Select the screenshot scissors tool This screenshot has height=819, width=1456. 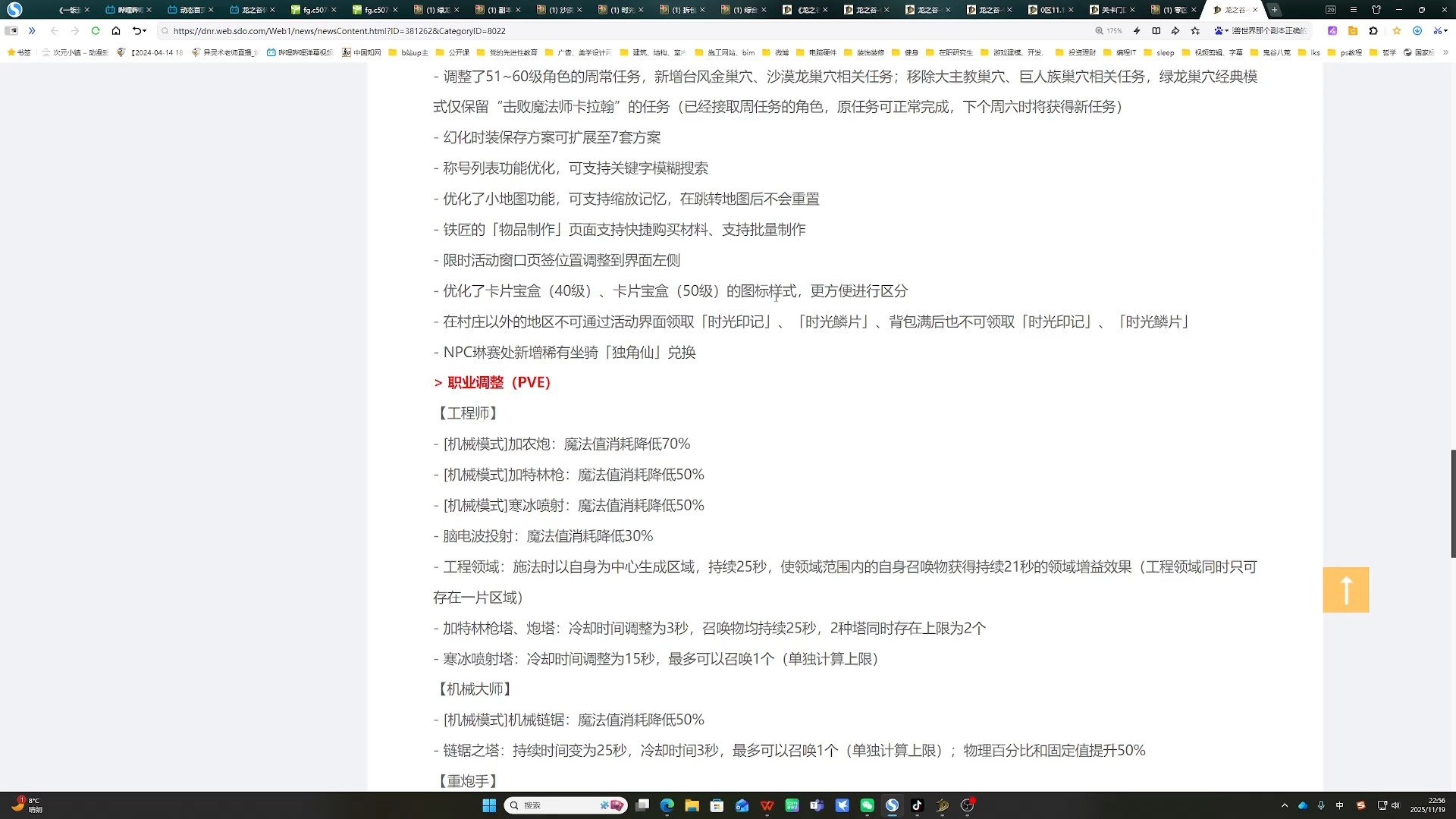(x=1439, y=31)
